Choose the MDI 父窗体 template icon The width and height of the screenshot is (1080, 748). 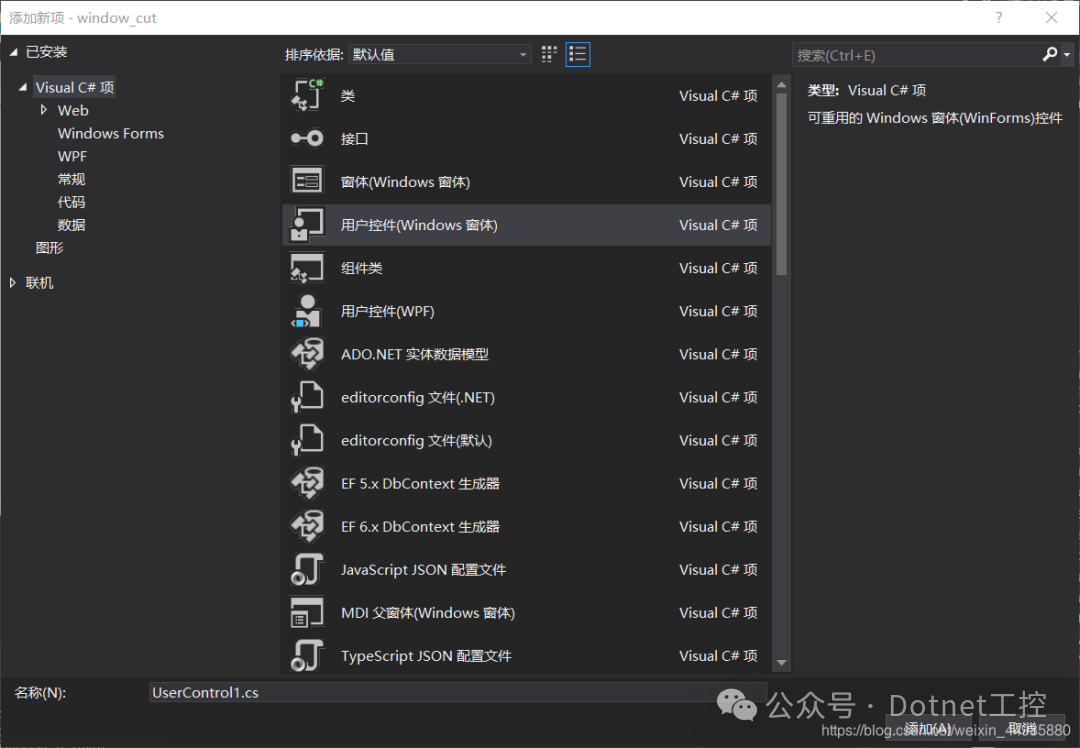pos(307,612)
